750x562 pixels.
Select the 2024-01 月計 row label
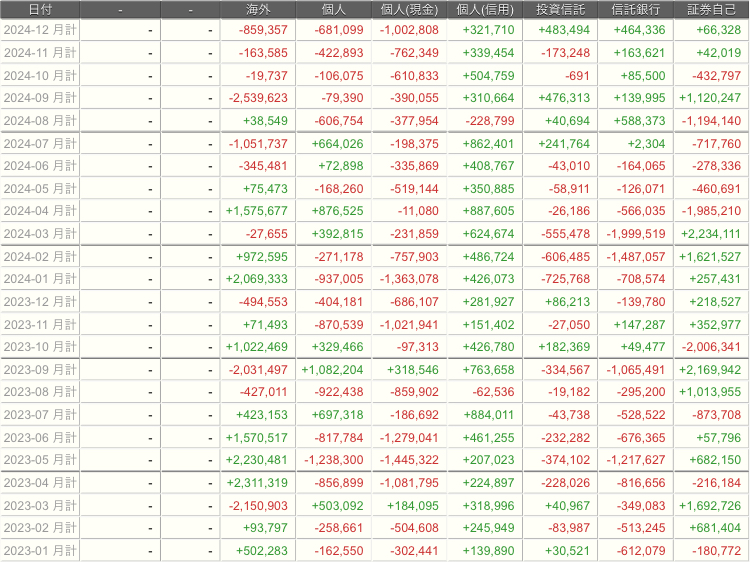coord(40,278)
